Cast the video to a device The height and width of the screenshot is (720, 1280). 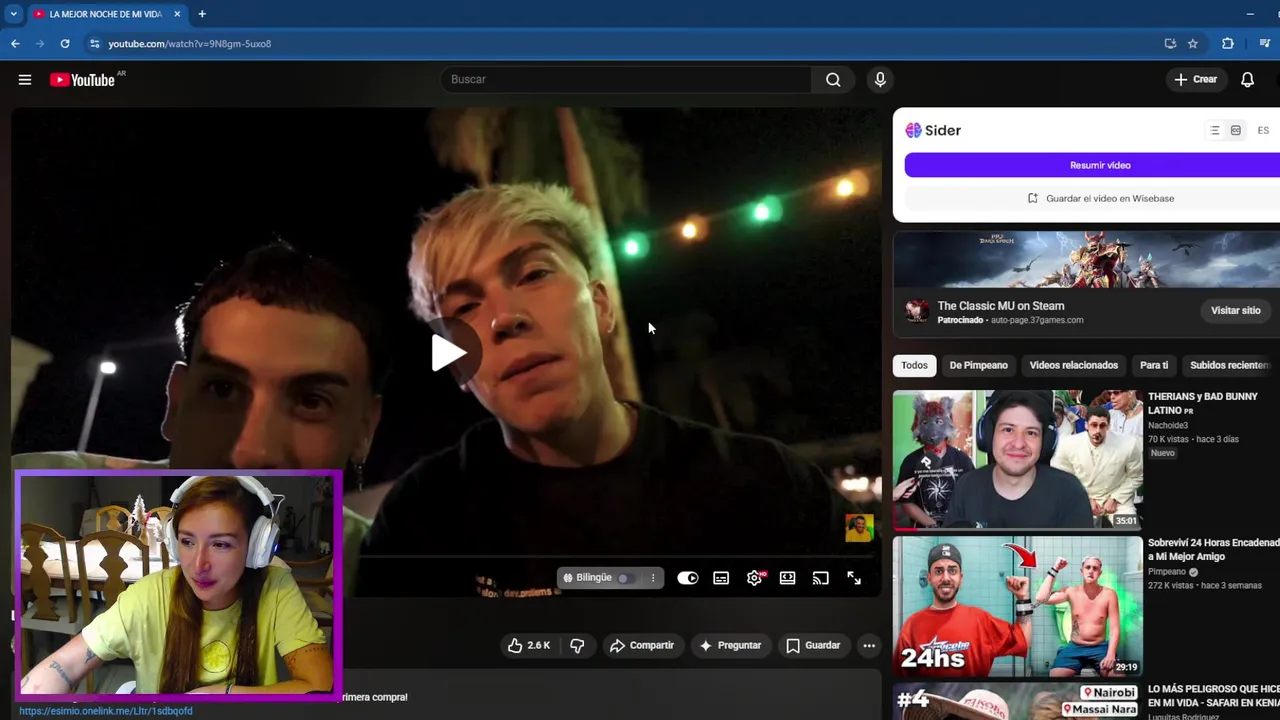point(821,578)
